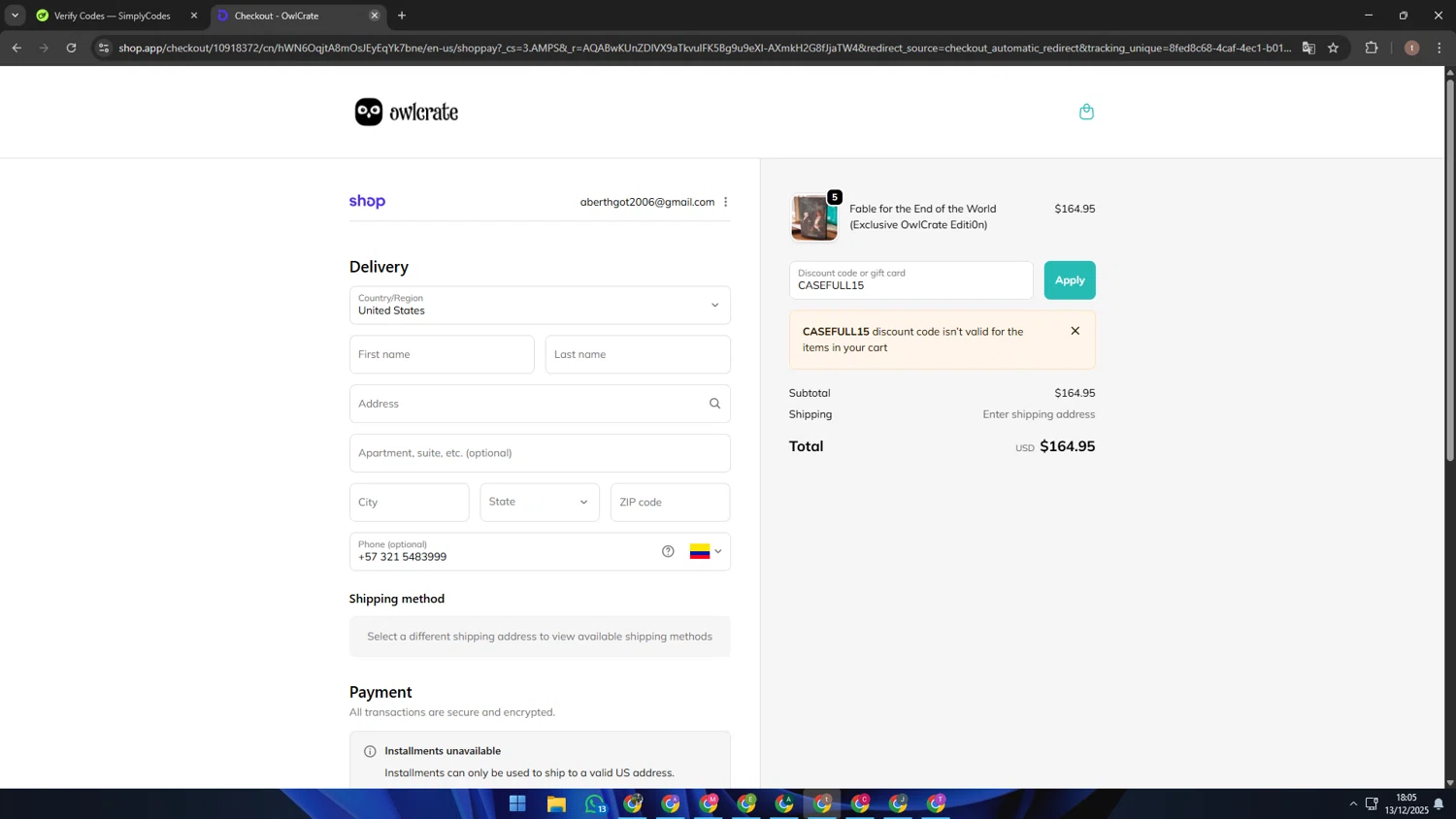
Task: Click the Shop Pay logo
Action: click(367, 202)
